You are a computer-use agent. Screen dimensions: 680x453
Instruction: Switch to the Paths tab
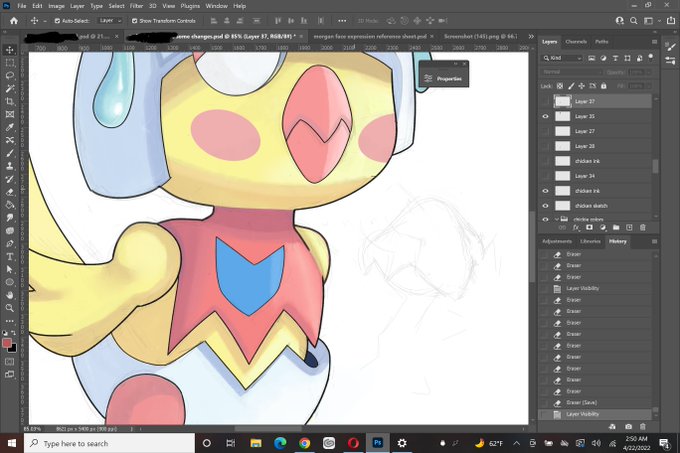[x=602, y=42]
